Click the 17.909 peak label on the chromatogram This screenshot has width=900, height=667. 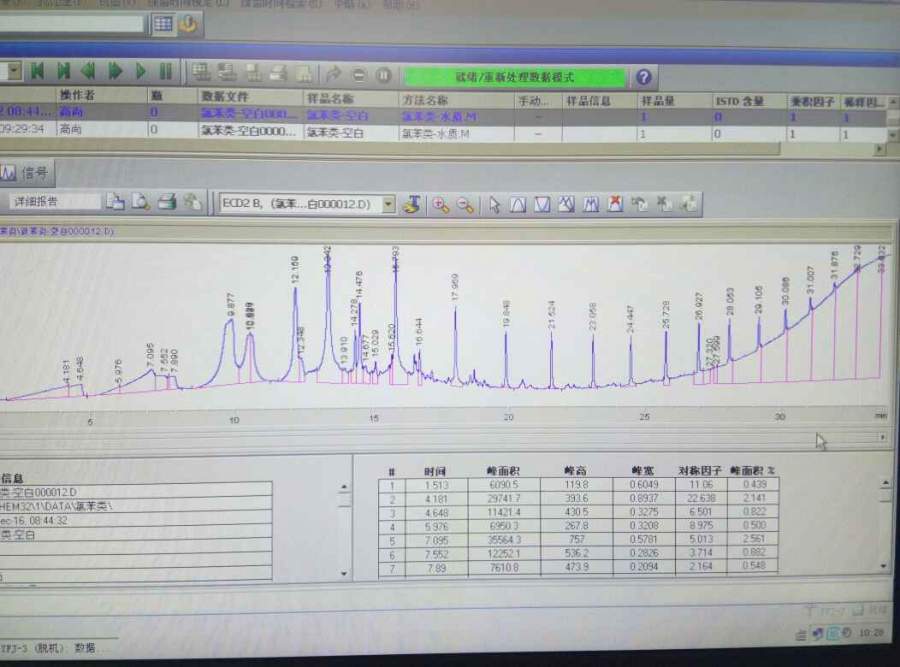tap(455, 288)
